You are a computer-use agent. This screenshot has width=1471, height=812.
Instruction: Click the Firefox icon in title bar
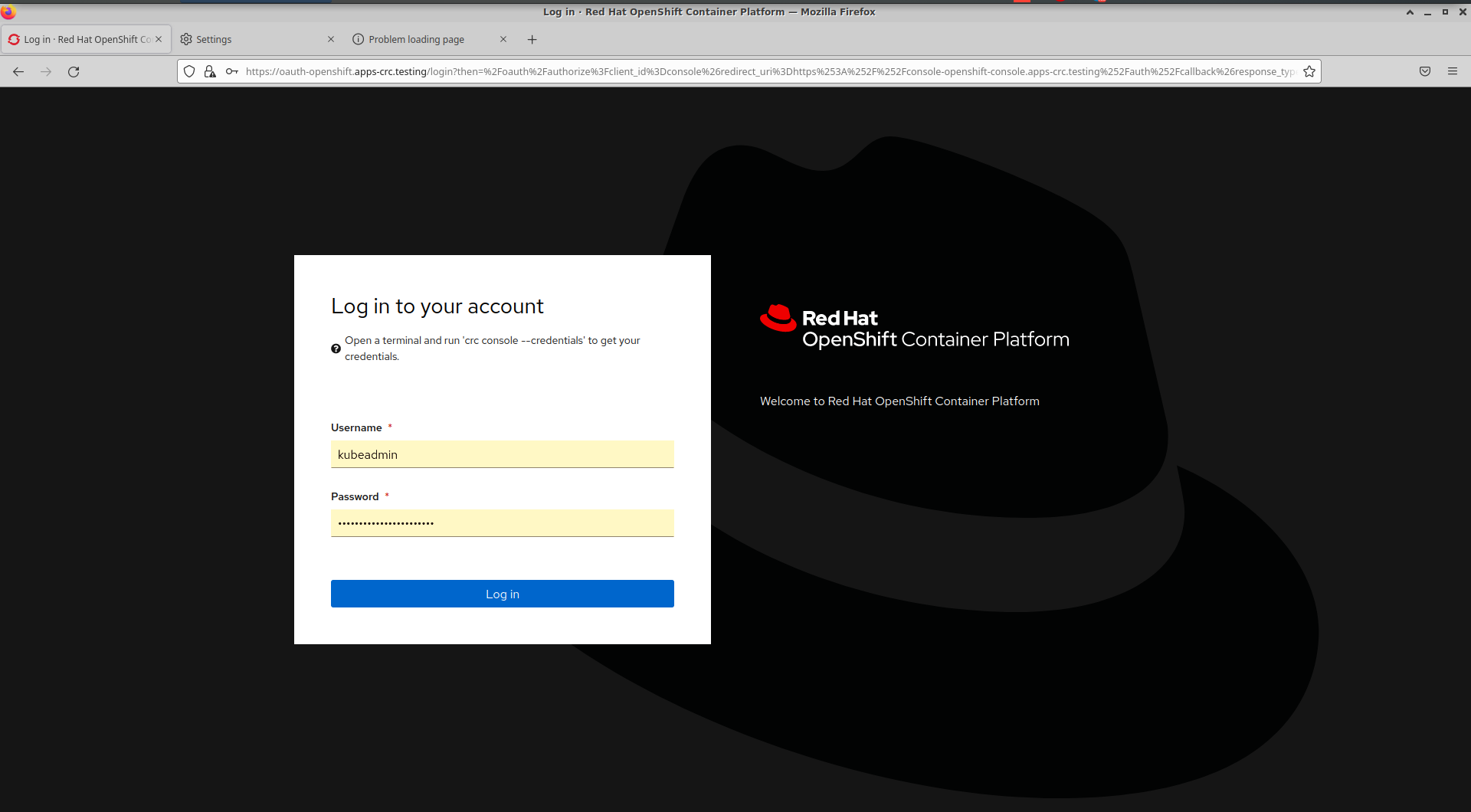(8, 11)
